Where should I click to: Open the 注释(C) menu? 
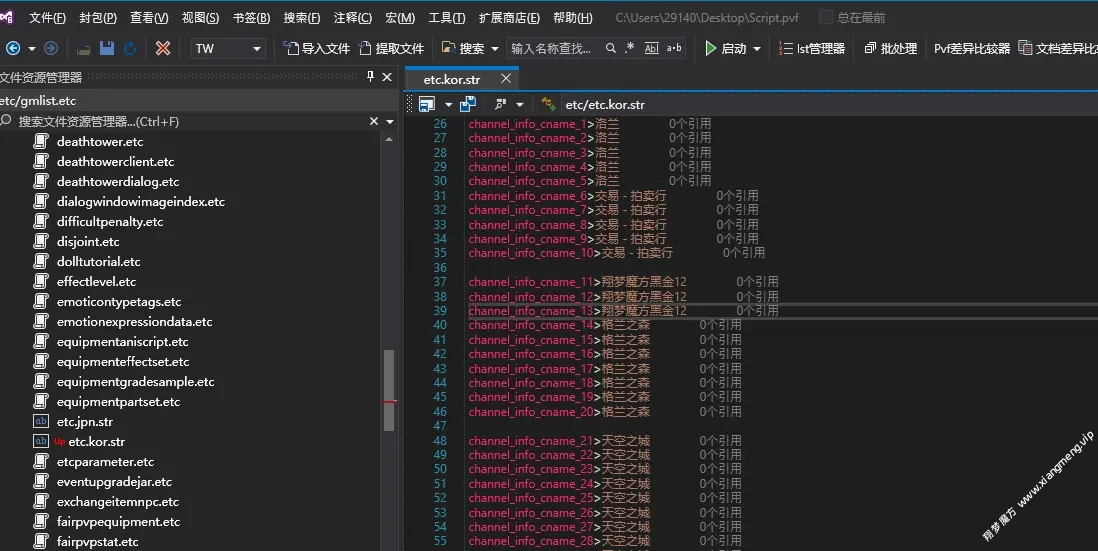[x=353, y=18]
